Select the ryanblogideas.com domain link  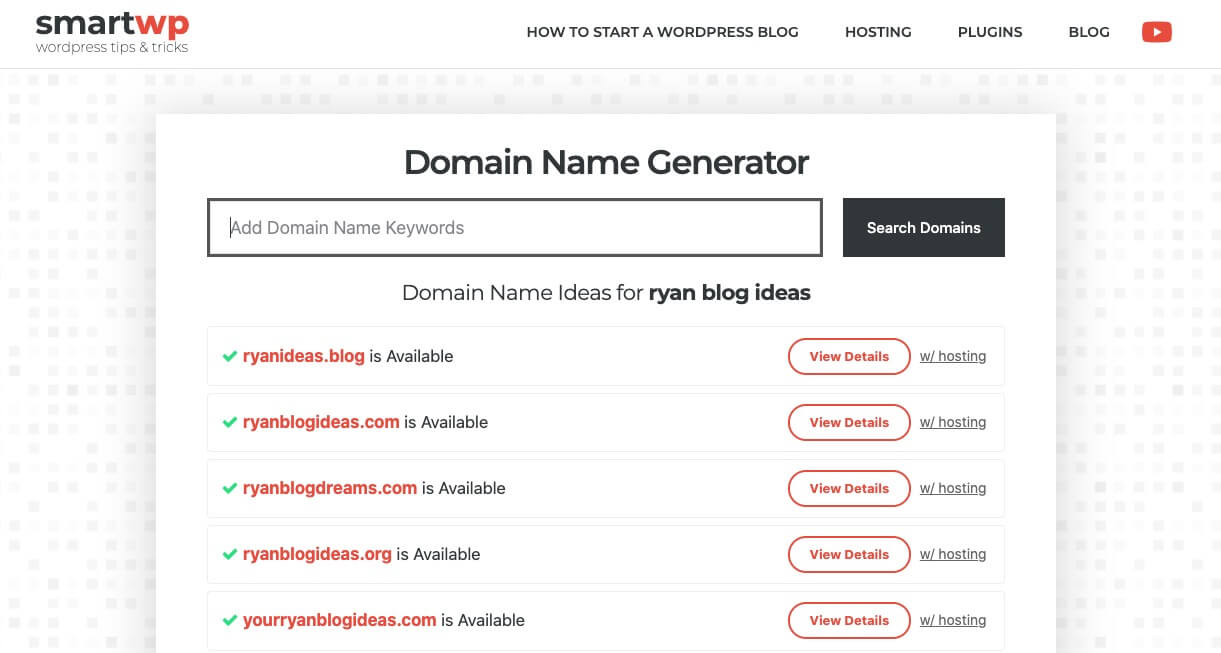(319, 422)
